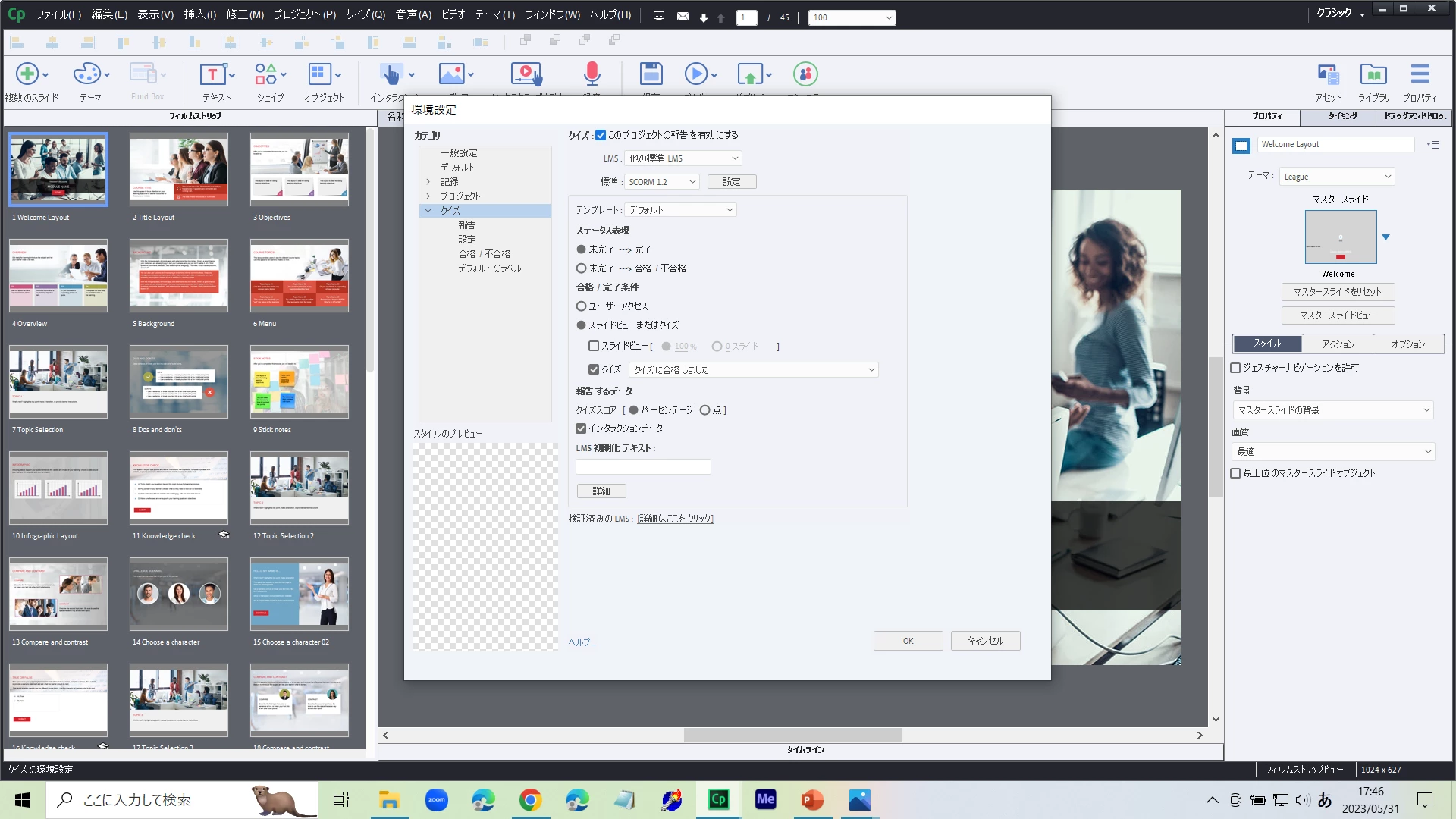The image size is (1456, 819).
Task: Expand the Project (プロジェクト) category tree node
Action: point(428,196)
